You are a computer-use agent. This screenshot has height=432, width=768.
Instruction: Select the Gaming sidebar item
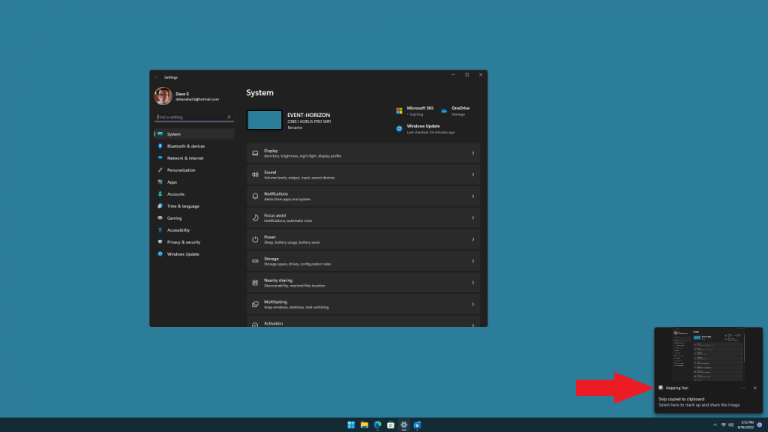pyautogui.click(x=174, y=218)
